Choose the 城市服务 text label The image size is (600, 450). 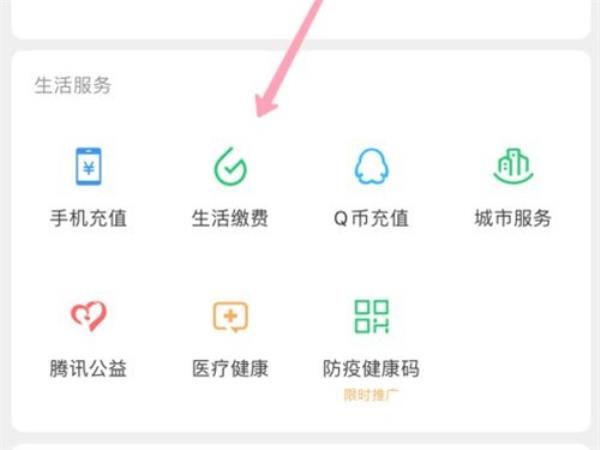[x=513, y=218]
